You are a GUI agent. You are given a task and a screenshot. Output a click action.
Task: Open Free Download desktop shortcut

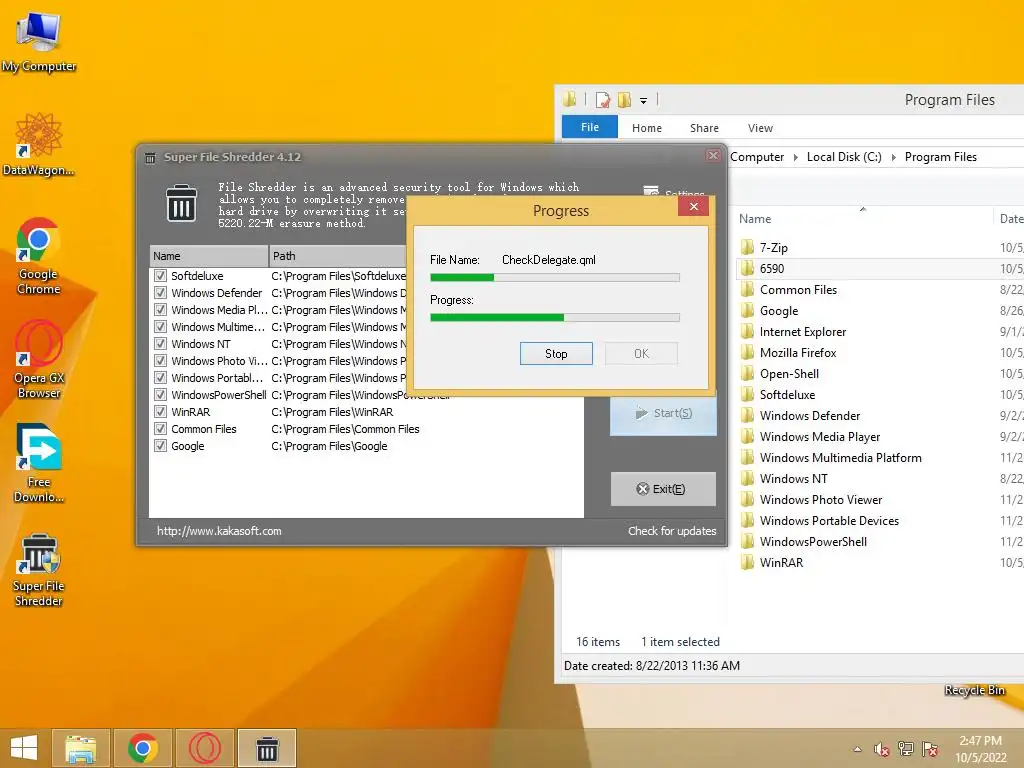pyautogui.click(x=39, y=463)
